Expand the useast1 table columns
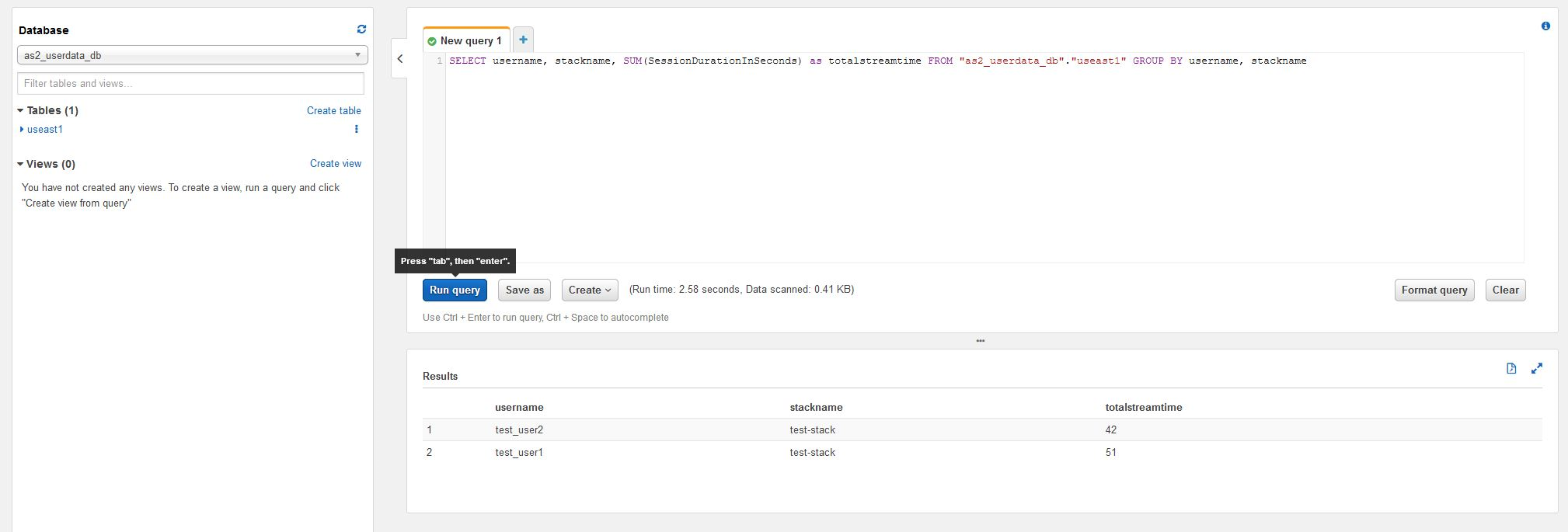 [22, 129]
